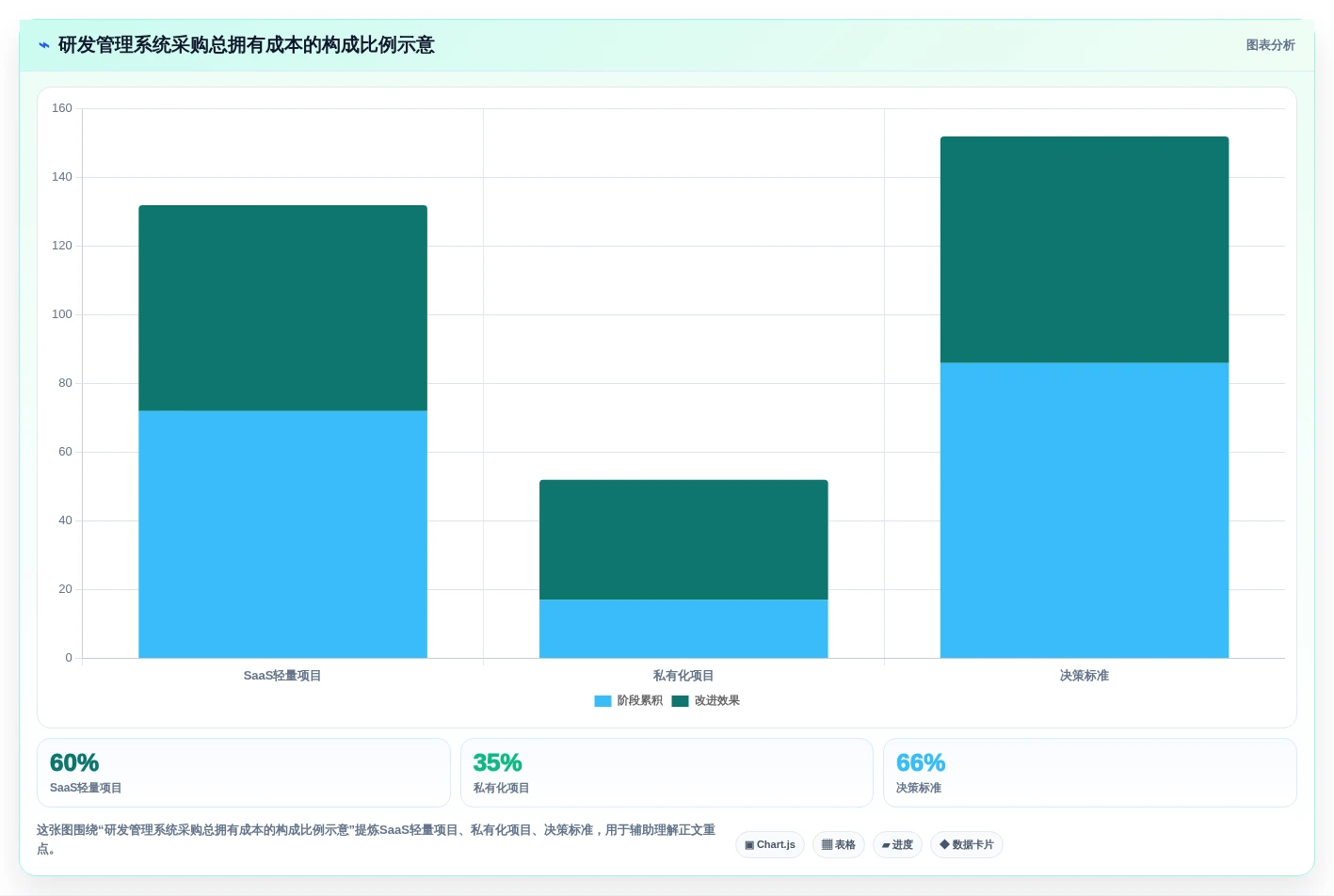Select the 进度 tag chip

897,844
